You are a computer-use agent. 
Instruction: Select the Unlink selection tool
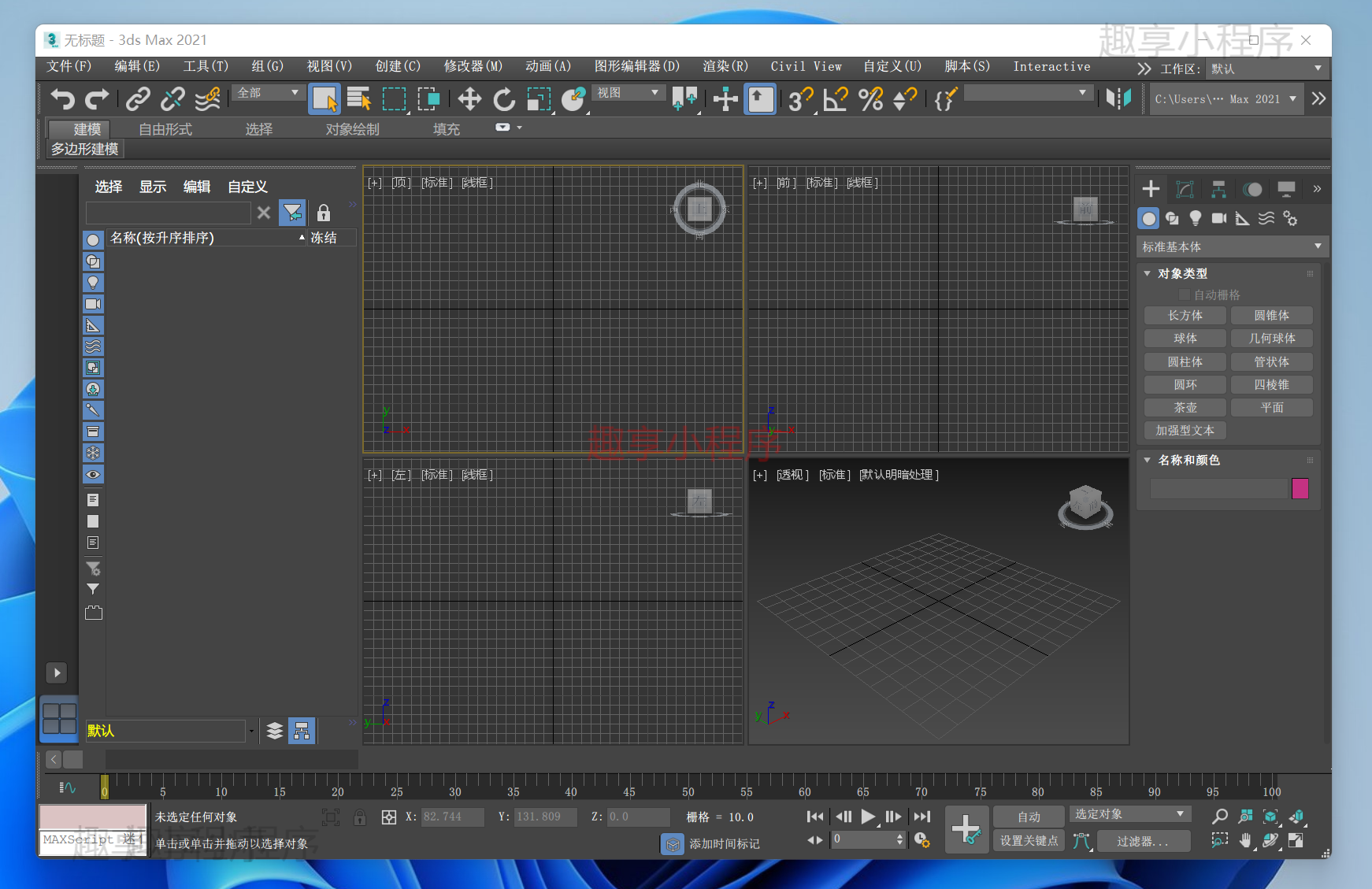point(172,99)
